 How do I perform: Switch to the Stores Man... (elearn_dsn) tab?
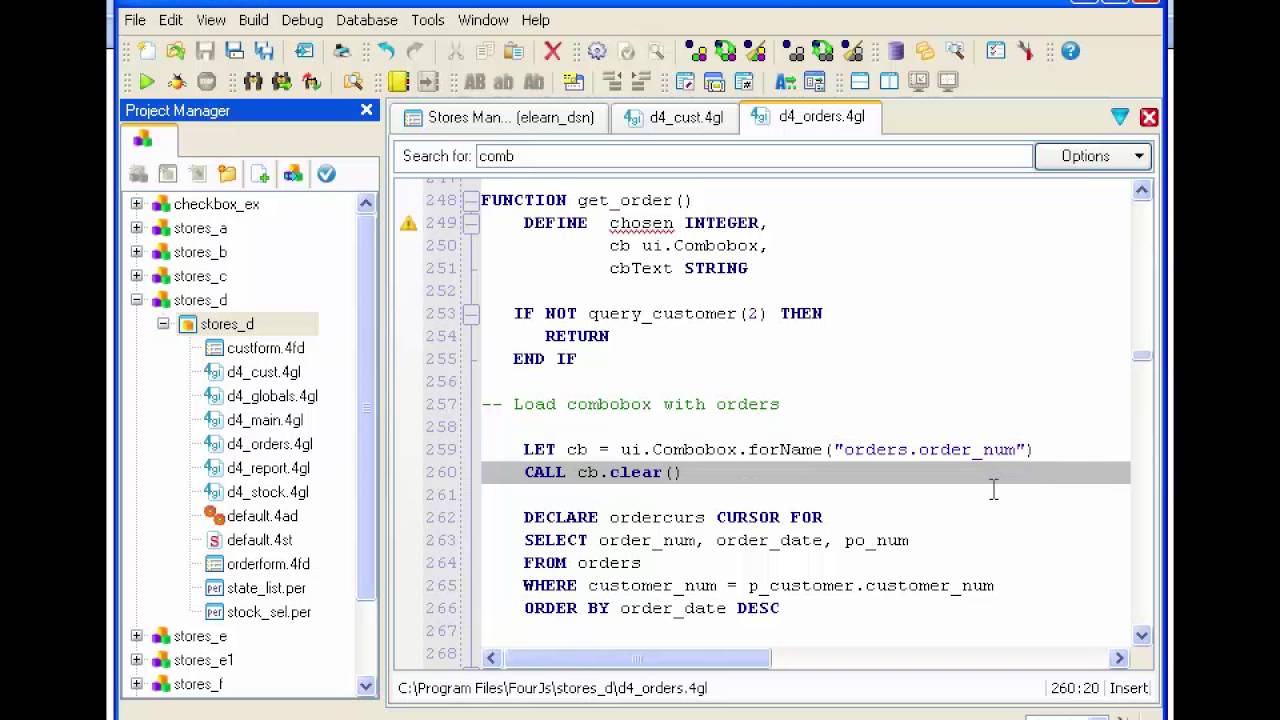pos(499,118)
